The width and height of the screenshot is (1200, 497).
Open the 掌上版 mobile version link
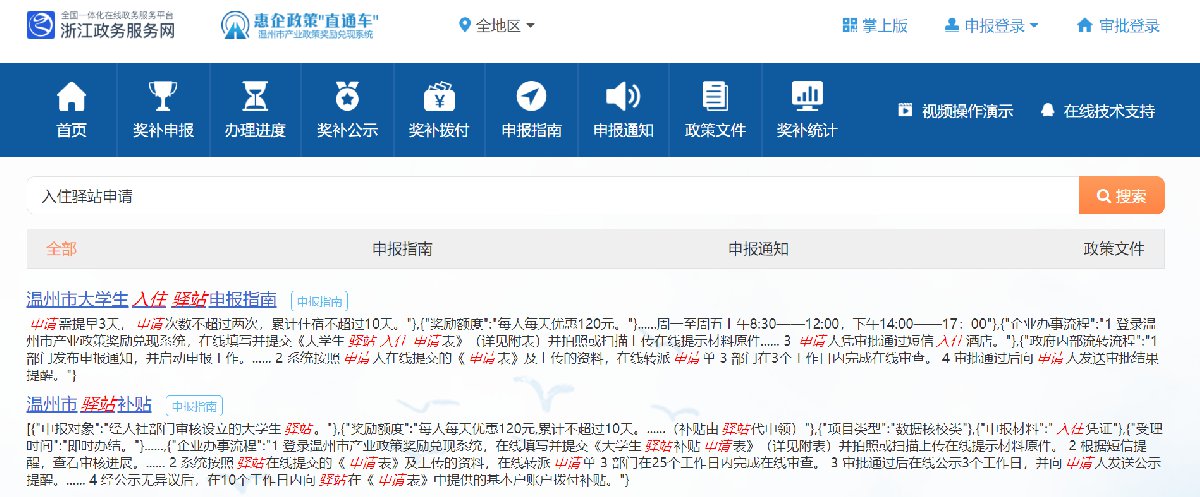click(875, 26)
